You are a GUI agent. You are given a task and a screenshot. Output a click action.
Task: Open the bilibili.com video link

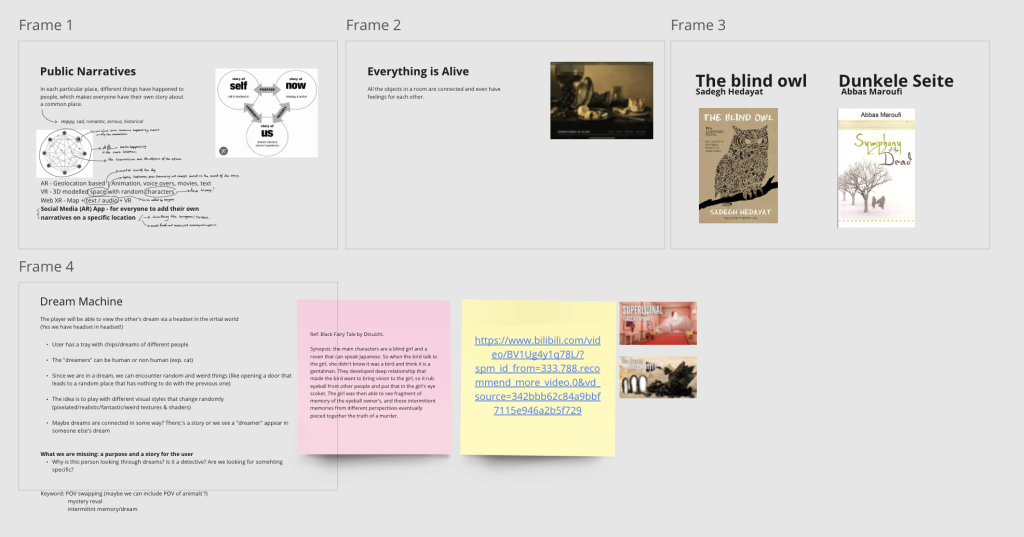pyautogui.click(x=537, y=375)
